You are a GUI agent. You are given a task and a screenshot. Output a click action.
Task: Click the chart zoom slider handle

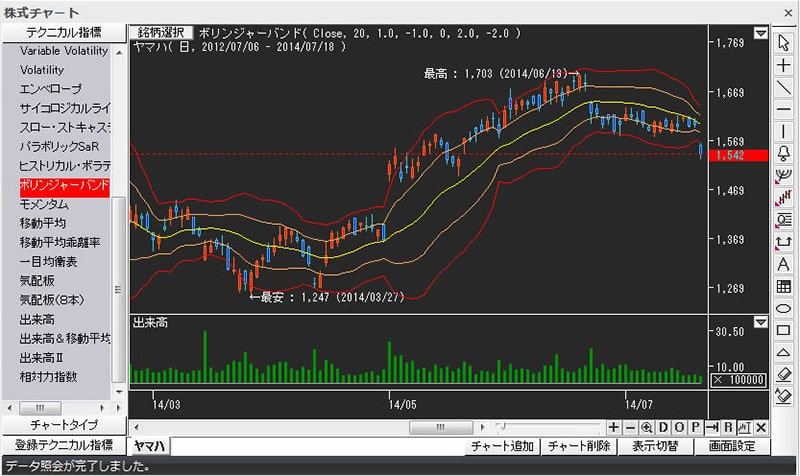502,426
